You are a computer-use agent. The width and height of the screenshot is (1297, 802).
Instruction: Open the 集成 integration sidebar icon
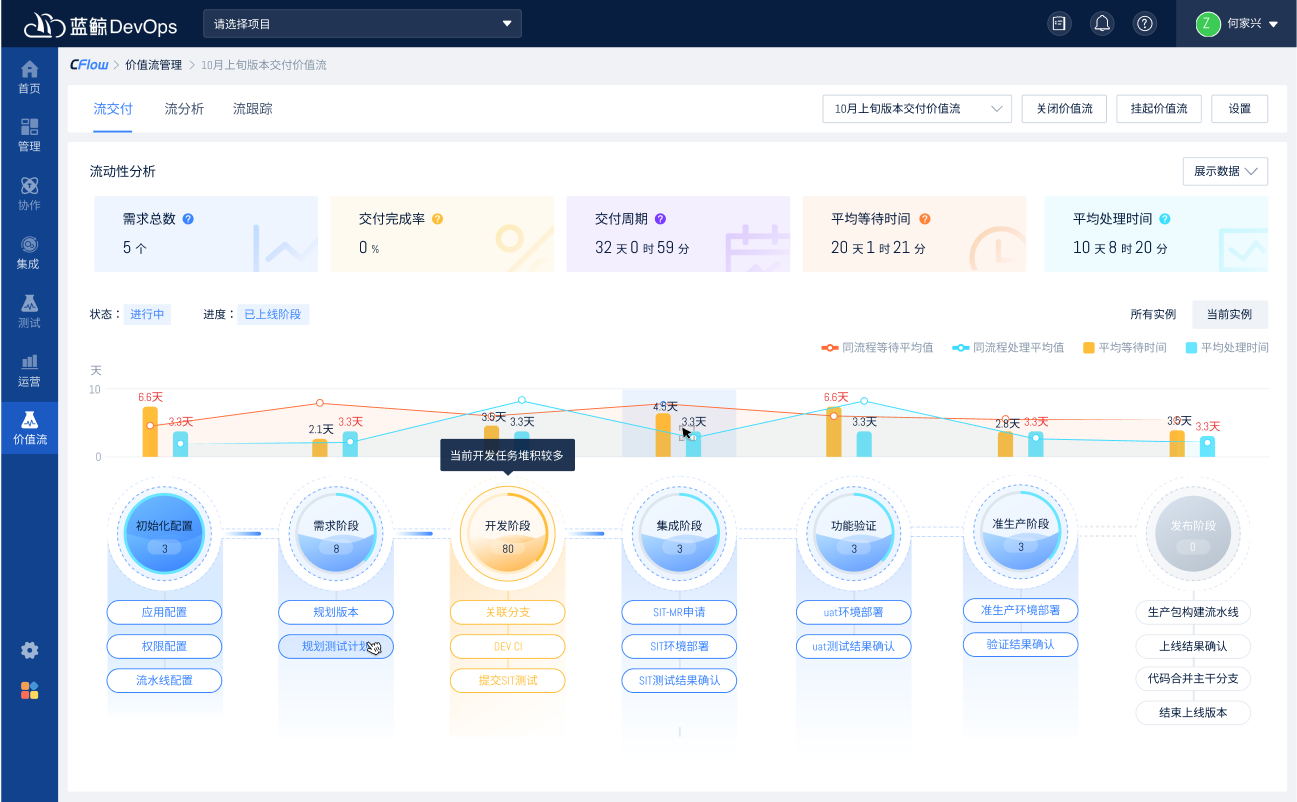click(29, 252)
